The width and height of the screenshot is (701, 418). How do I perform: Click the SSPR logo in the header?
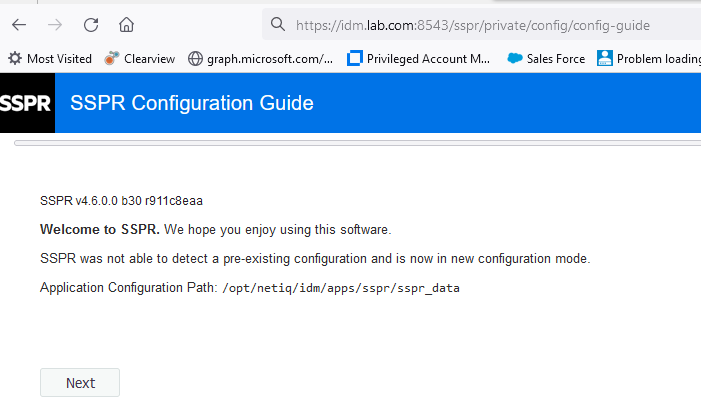[27, 103]
